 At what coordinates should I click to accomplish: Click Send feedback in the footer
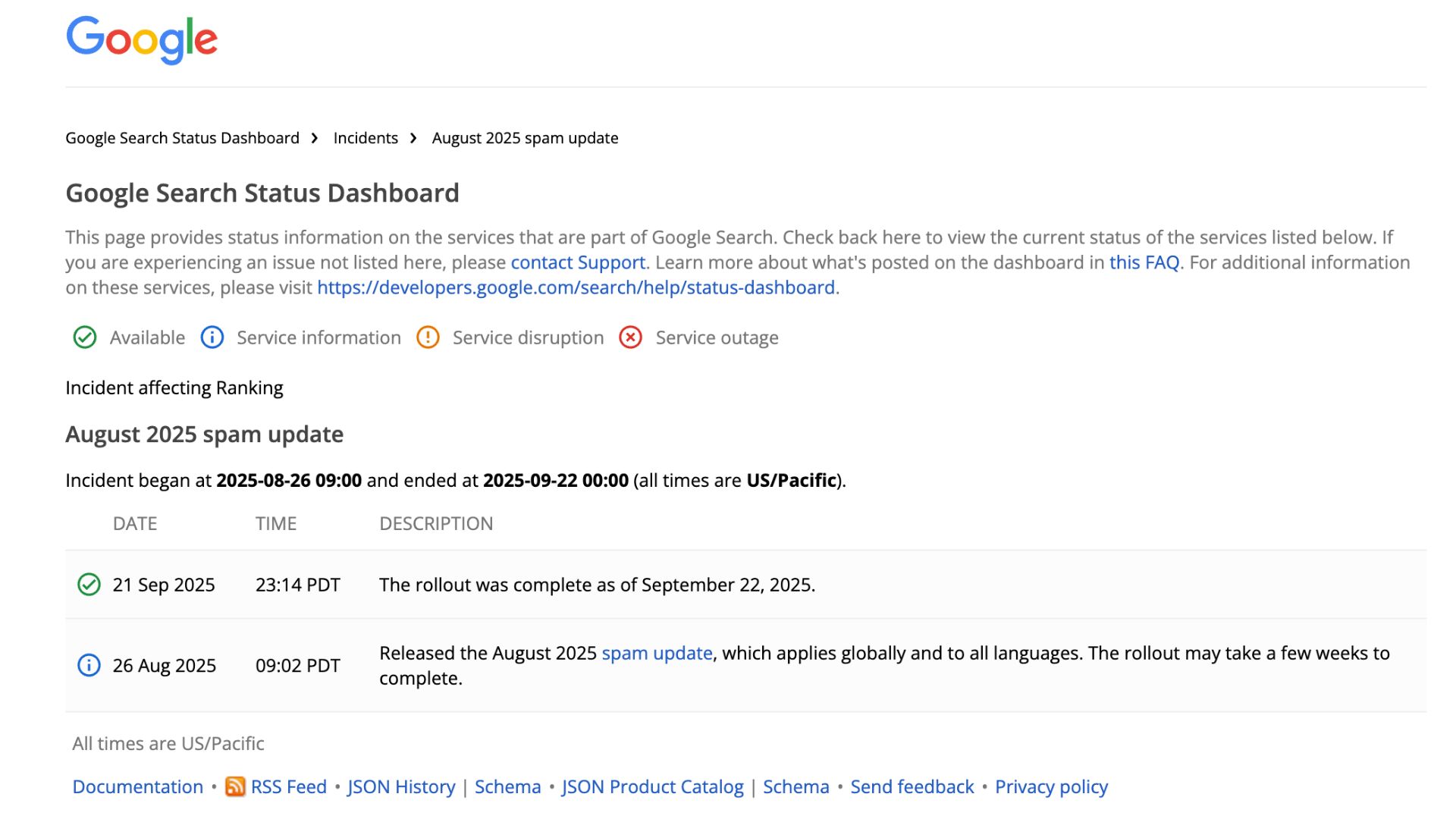click(912, 787)
